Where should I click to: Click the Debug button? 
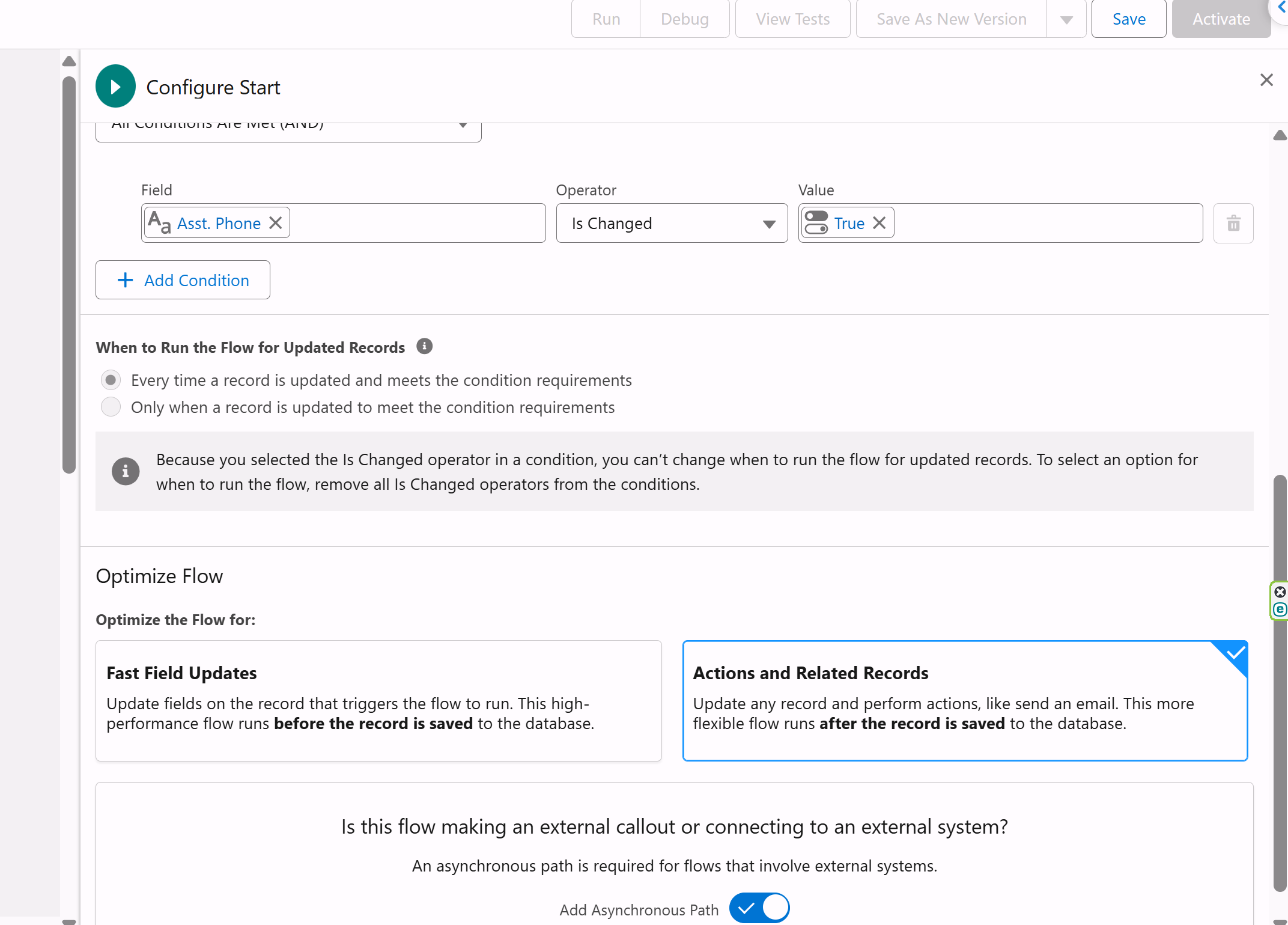coord(685,19)
